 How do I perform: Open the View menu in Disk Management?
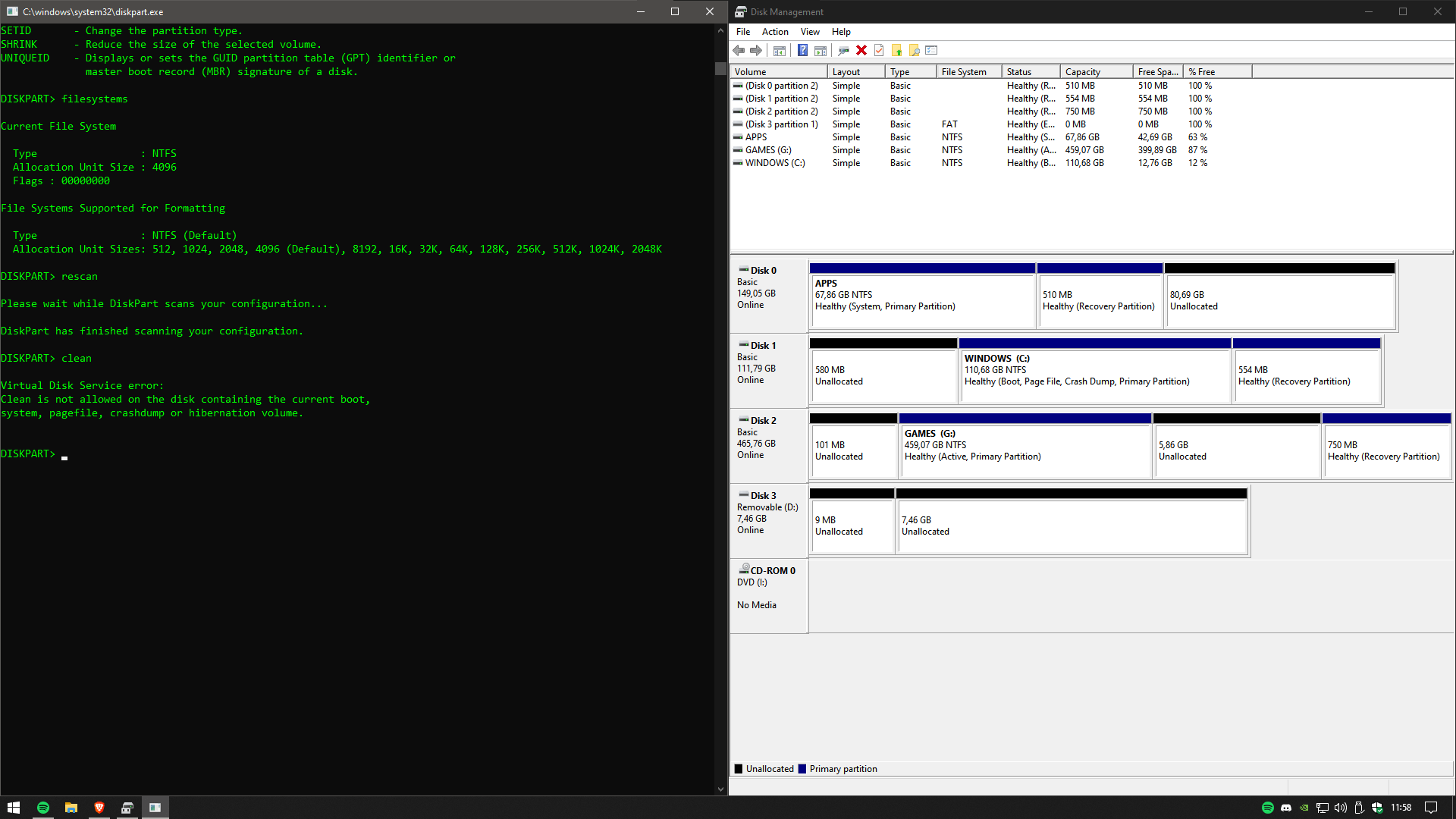pyautogui.click(x=810, y=32)
